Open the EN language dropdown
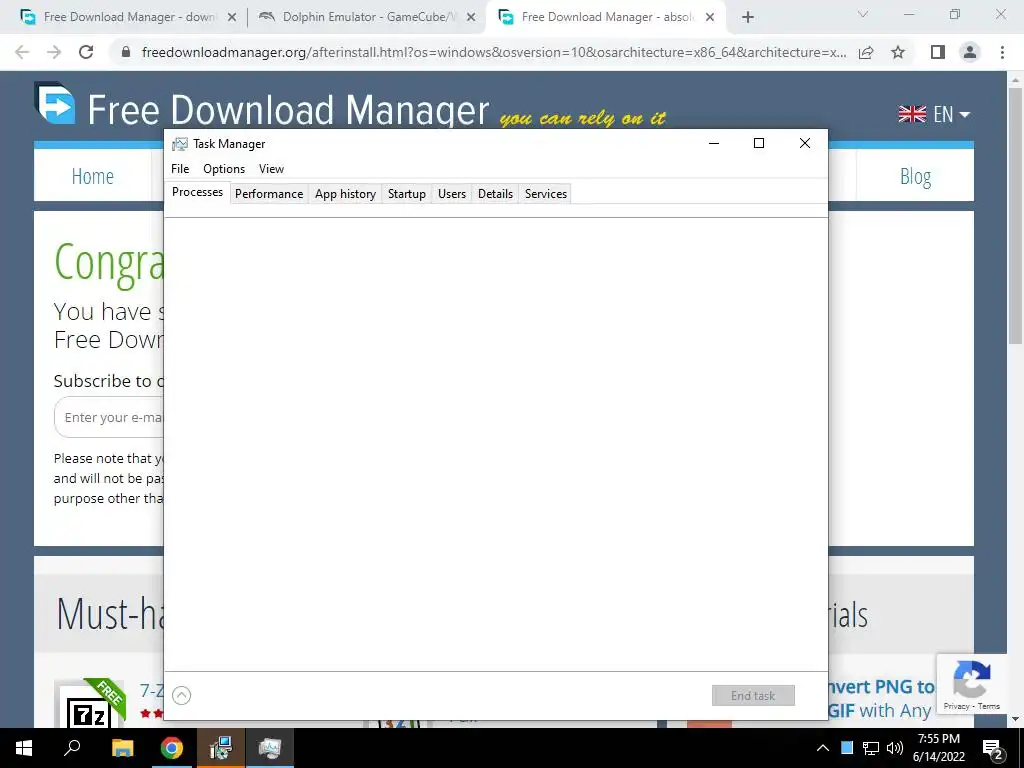Viewport: 1024px width, 768px height. click(934, 114)
